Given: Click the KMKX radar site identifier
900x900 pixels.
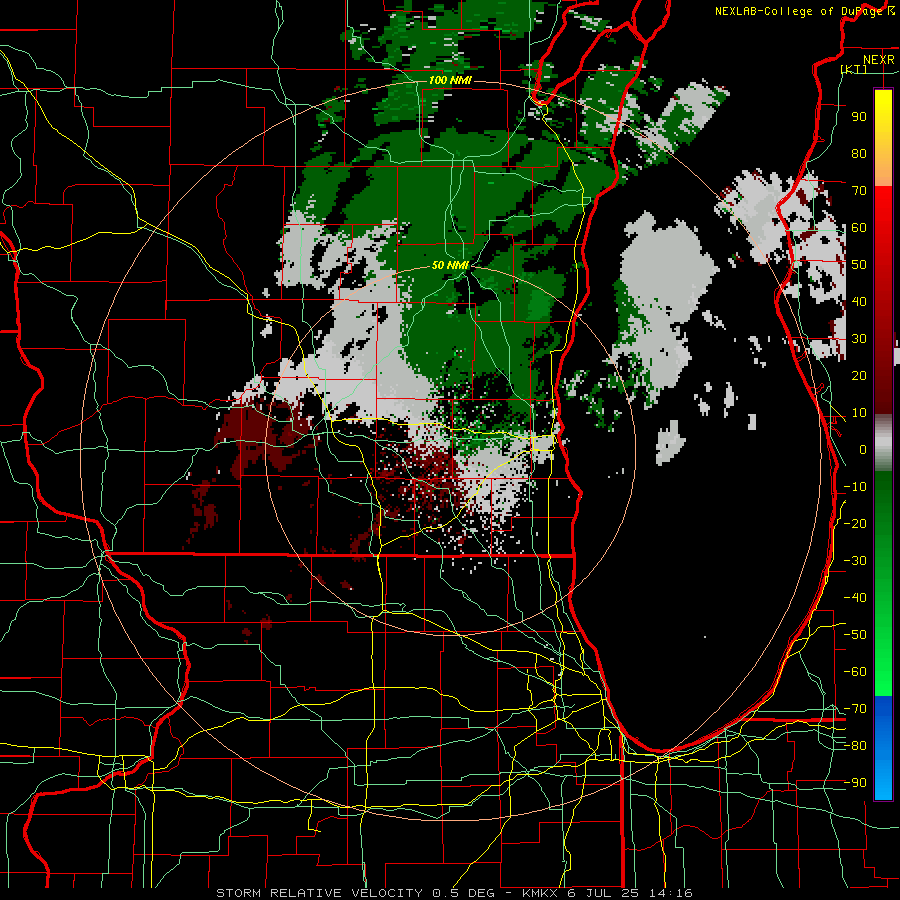Looking at the screenshot, I should point(540,893).
